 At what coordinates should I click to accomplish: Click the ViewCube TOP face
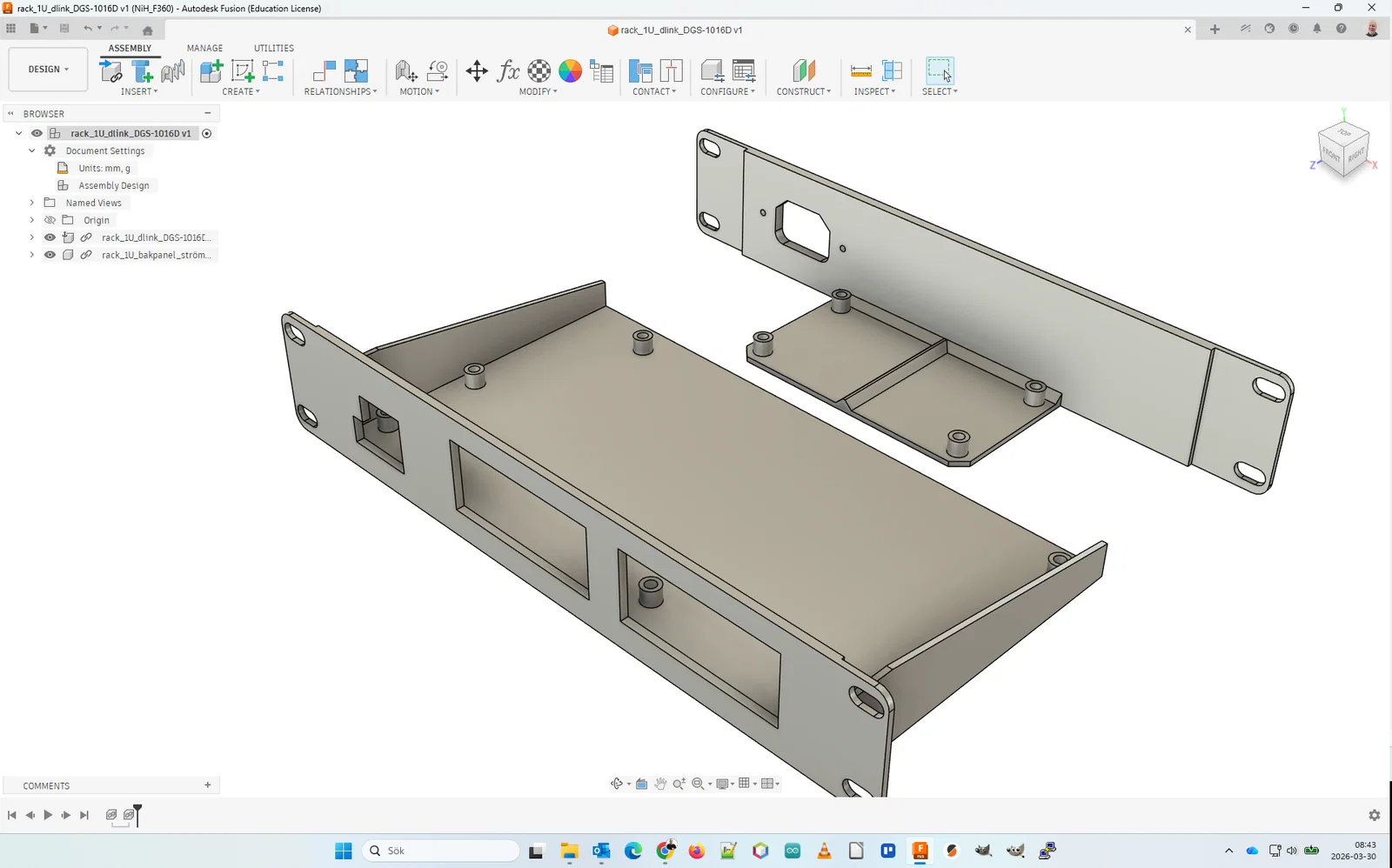(x=1344, y=133)
